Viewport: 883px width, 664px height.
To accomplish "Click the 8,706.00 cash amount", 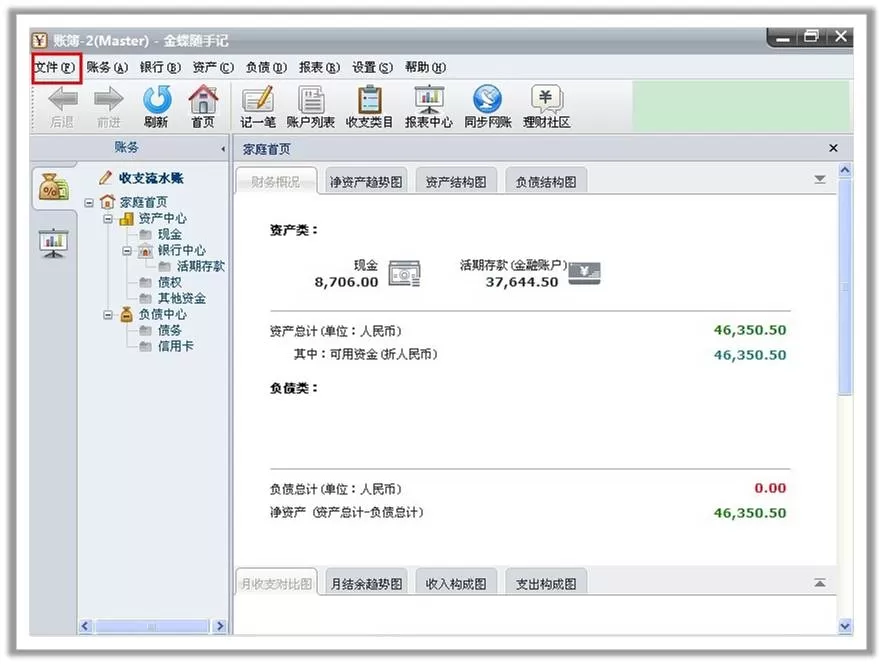I will [x=346, y=282].
